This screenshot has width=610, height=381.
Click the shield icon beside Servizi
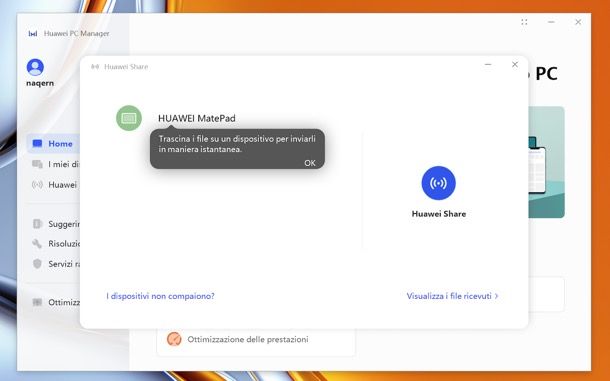click(37, 264)
